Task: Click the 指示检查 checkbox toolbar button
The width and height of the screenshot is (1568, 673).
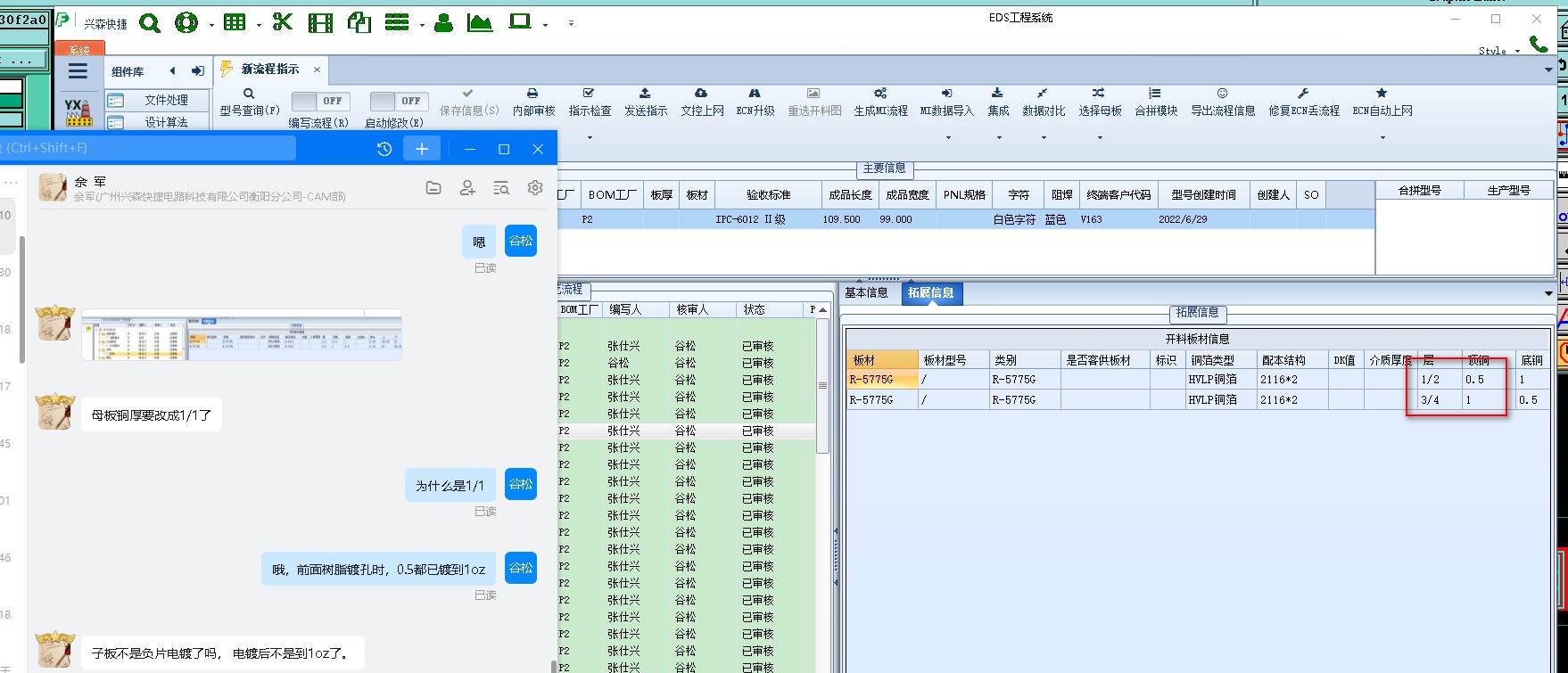Action: click(590, 103)
